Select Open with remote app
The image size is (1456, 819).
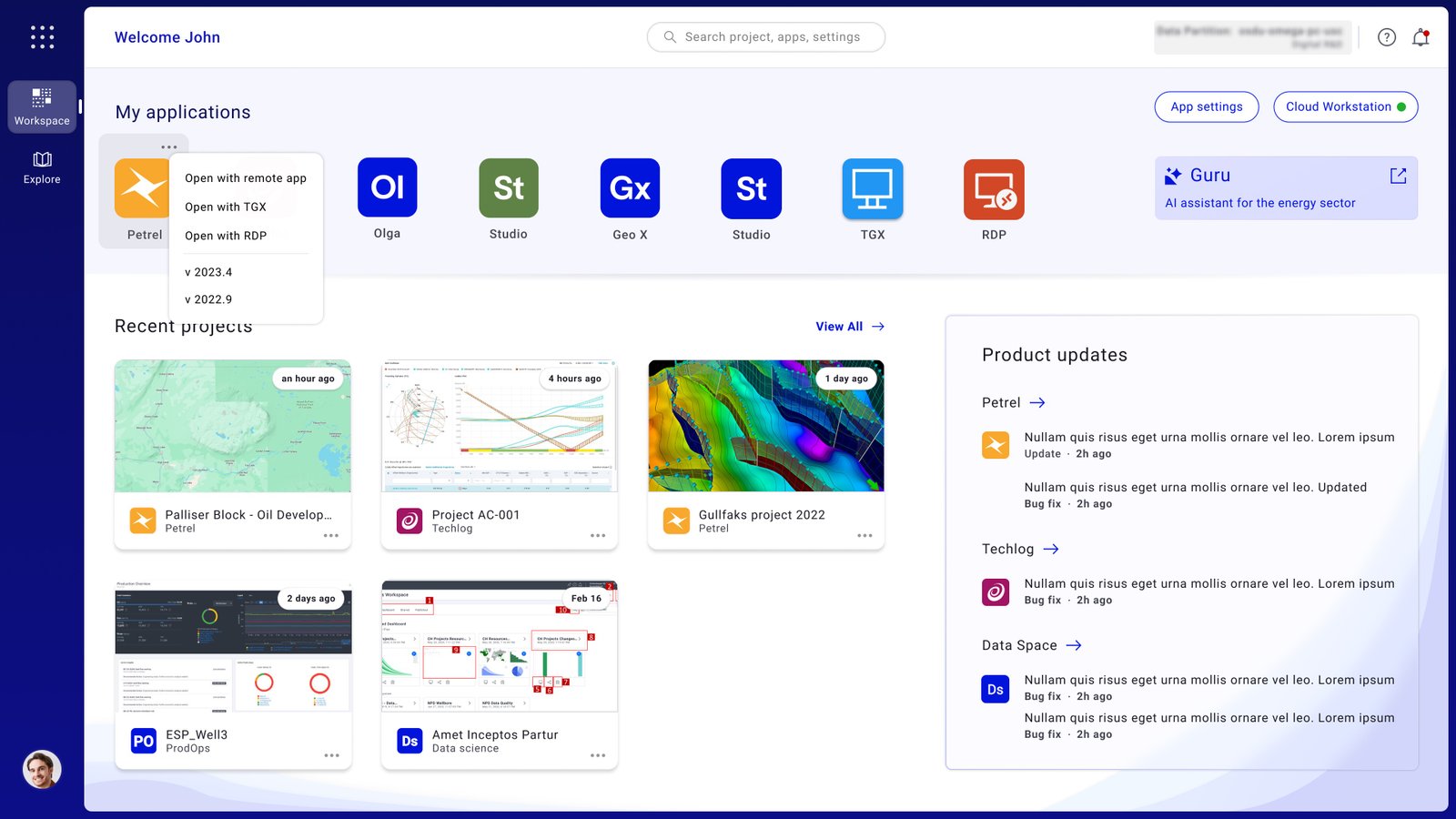tap(246, 178)
